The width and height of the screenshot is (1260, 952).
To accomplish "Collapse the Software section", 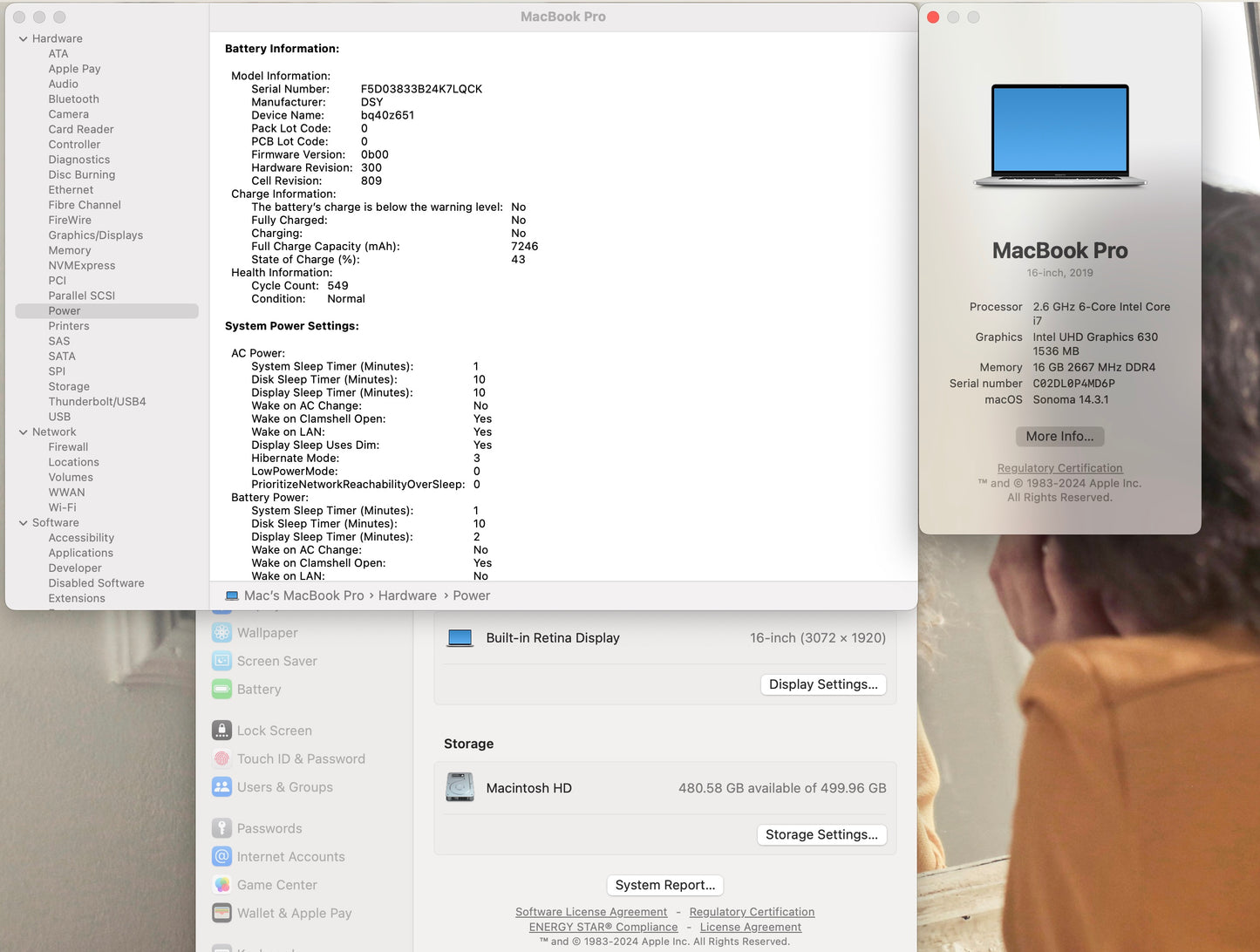I will [22, 522].
